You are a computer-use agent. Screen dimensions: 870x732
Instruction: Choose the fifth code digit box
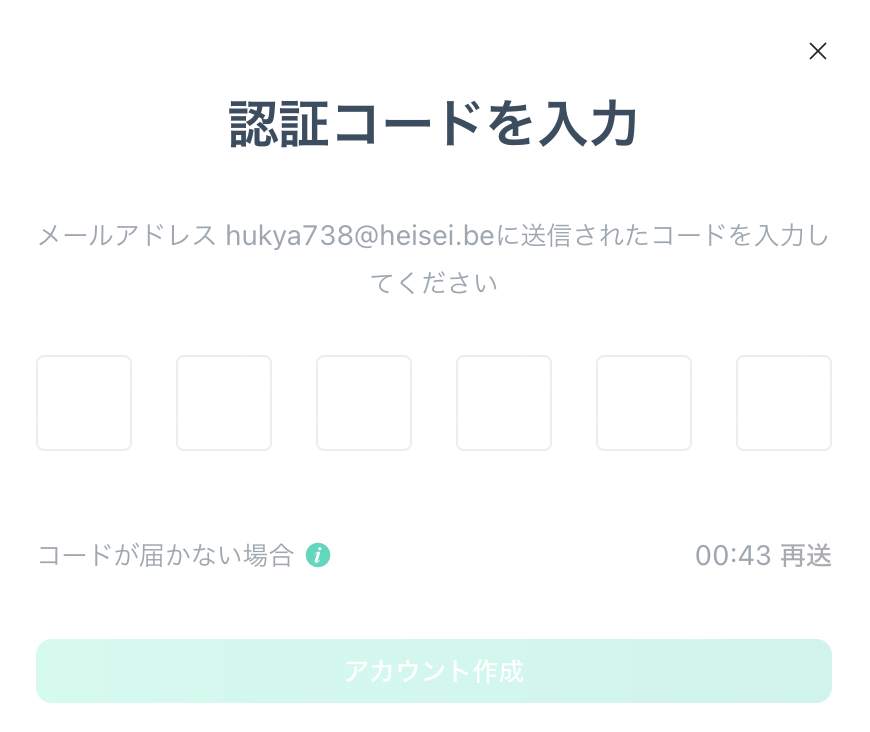644,403
